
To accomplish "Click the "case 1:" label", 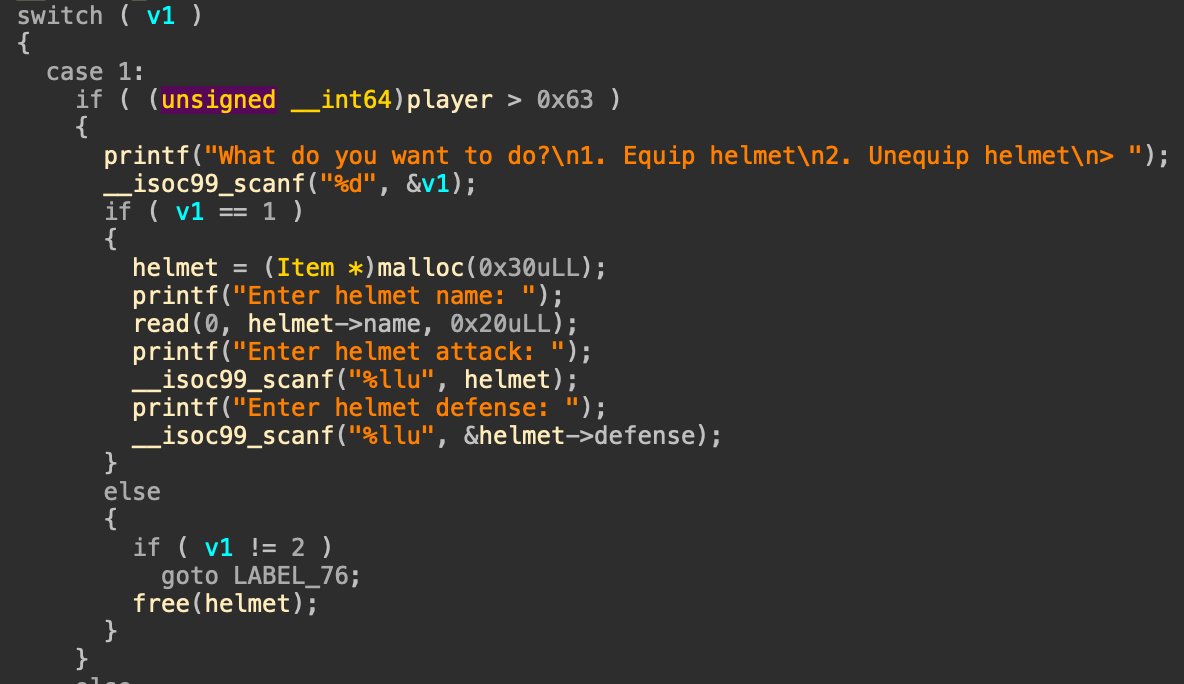I will click(x=95, y=72).
